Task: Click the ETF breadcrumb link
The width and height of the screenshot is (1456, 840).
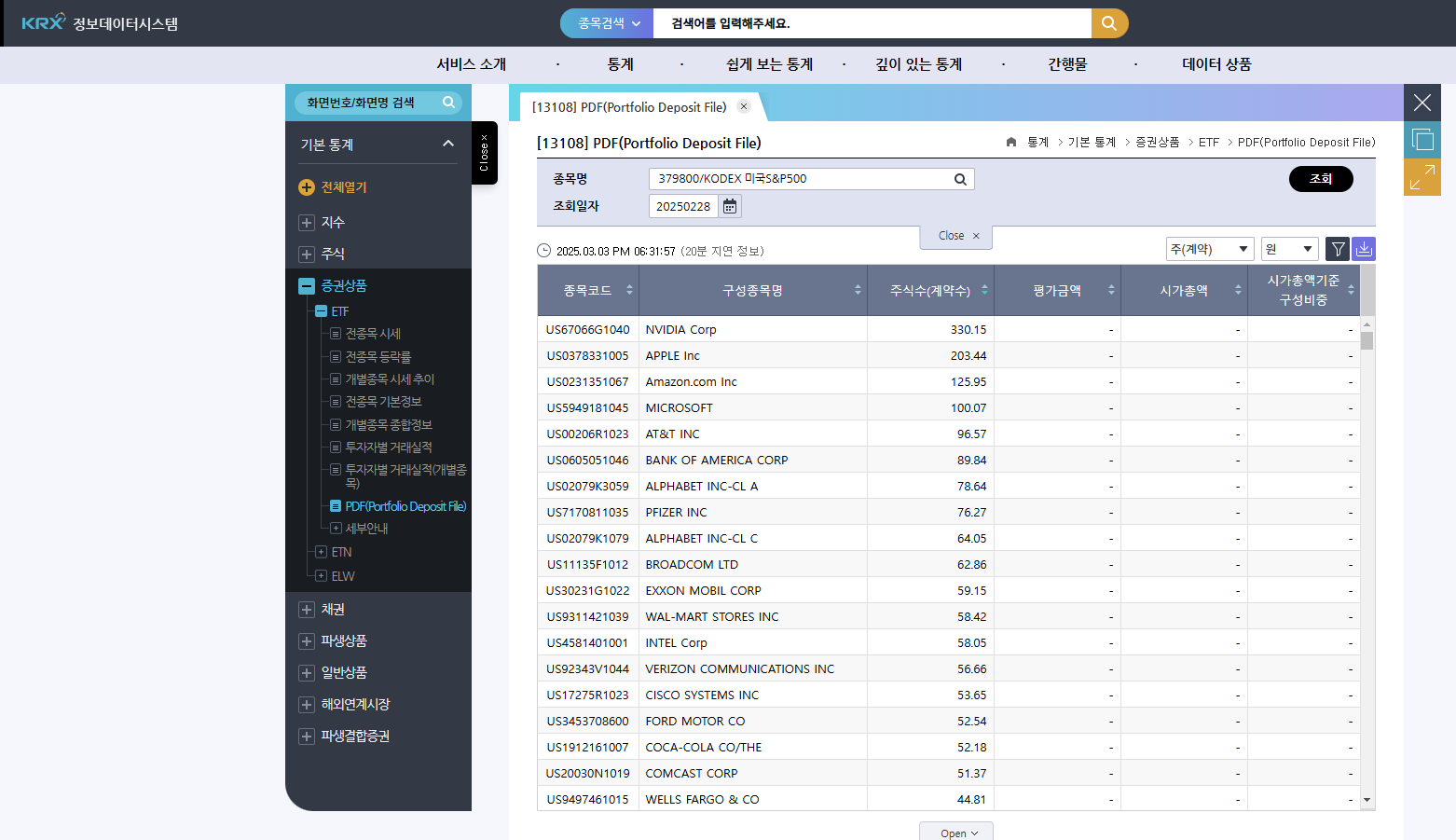Action: [x=1209, y=143]
